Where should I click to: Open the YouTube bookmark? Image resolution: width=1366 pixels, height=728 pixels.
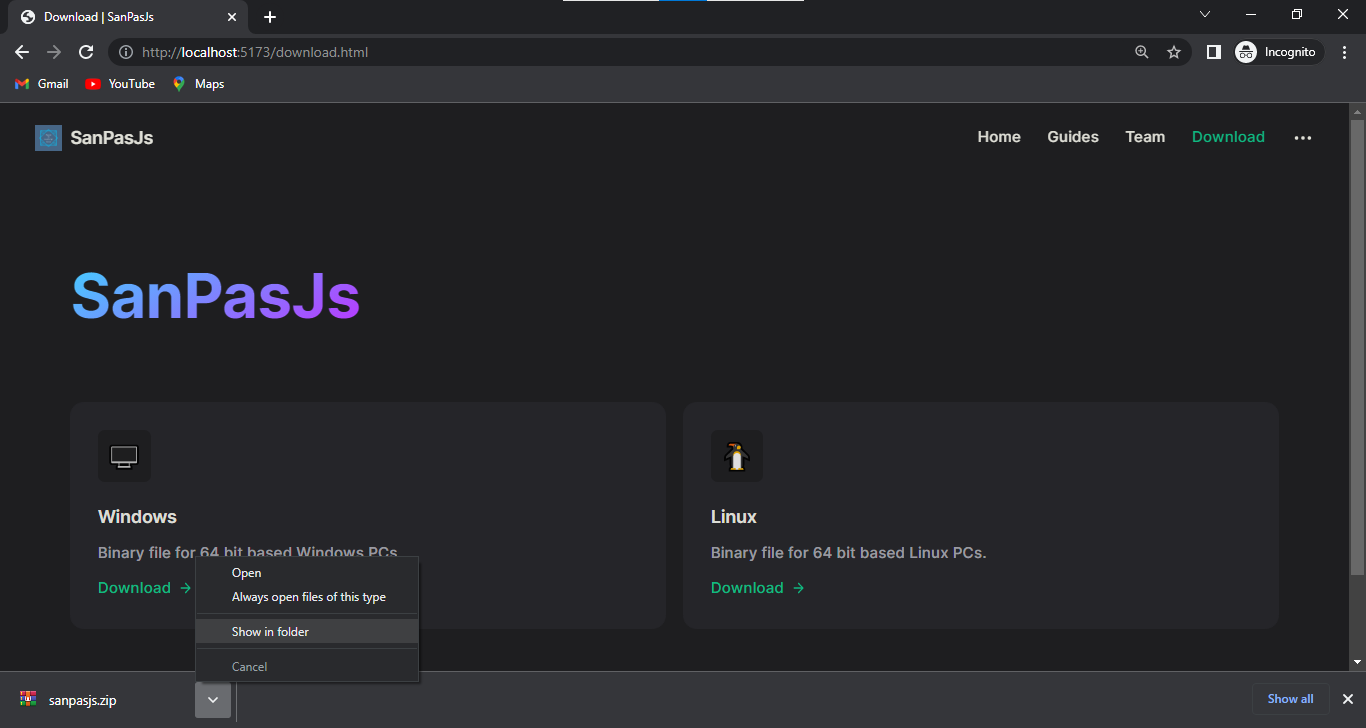pyautogui.click(x=120, y=84)
